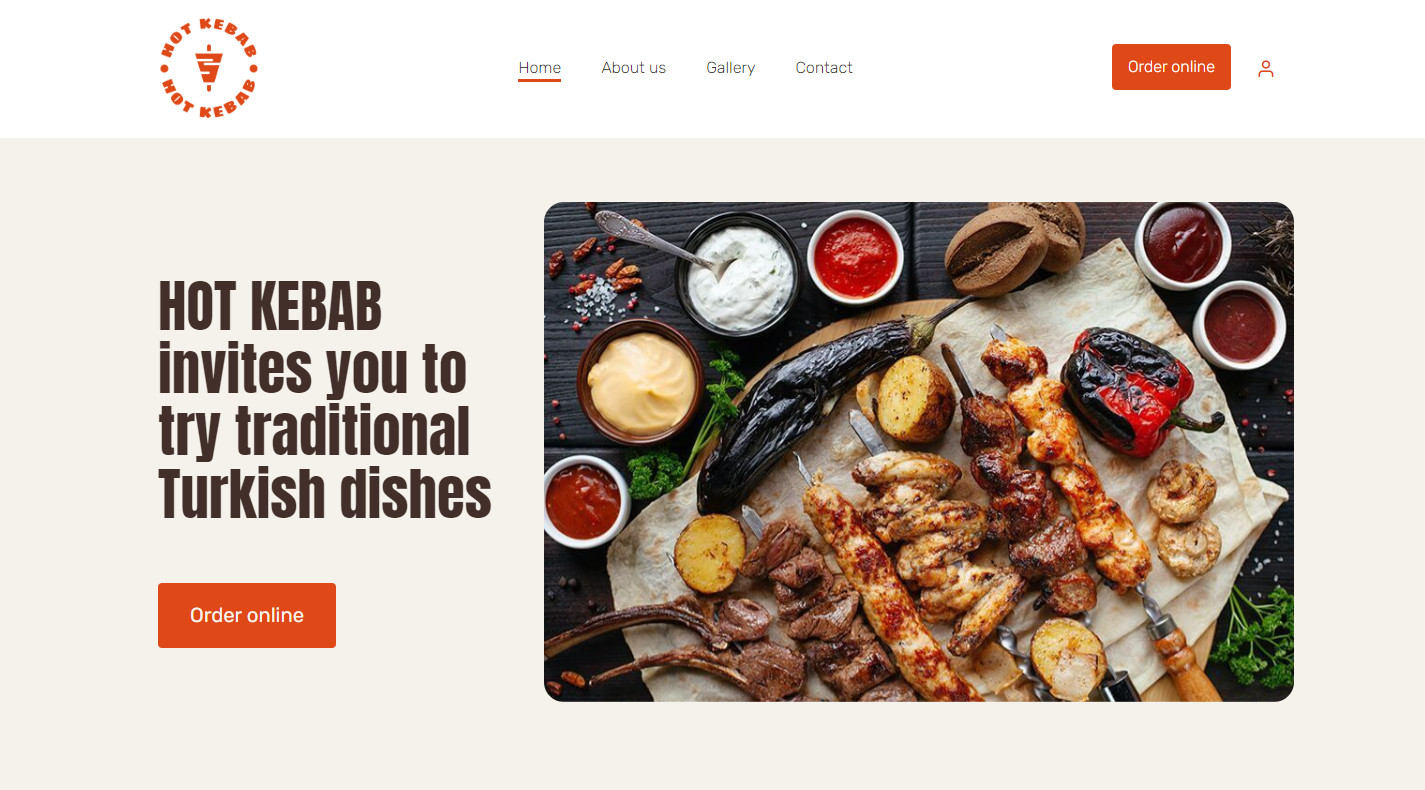Click the lamb chops in photo corner
This screenshot has height=790, width=1425.
[680, 640]
